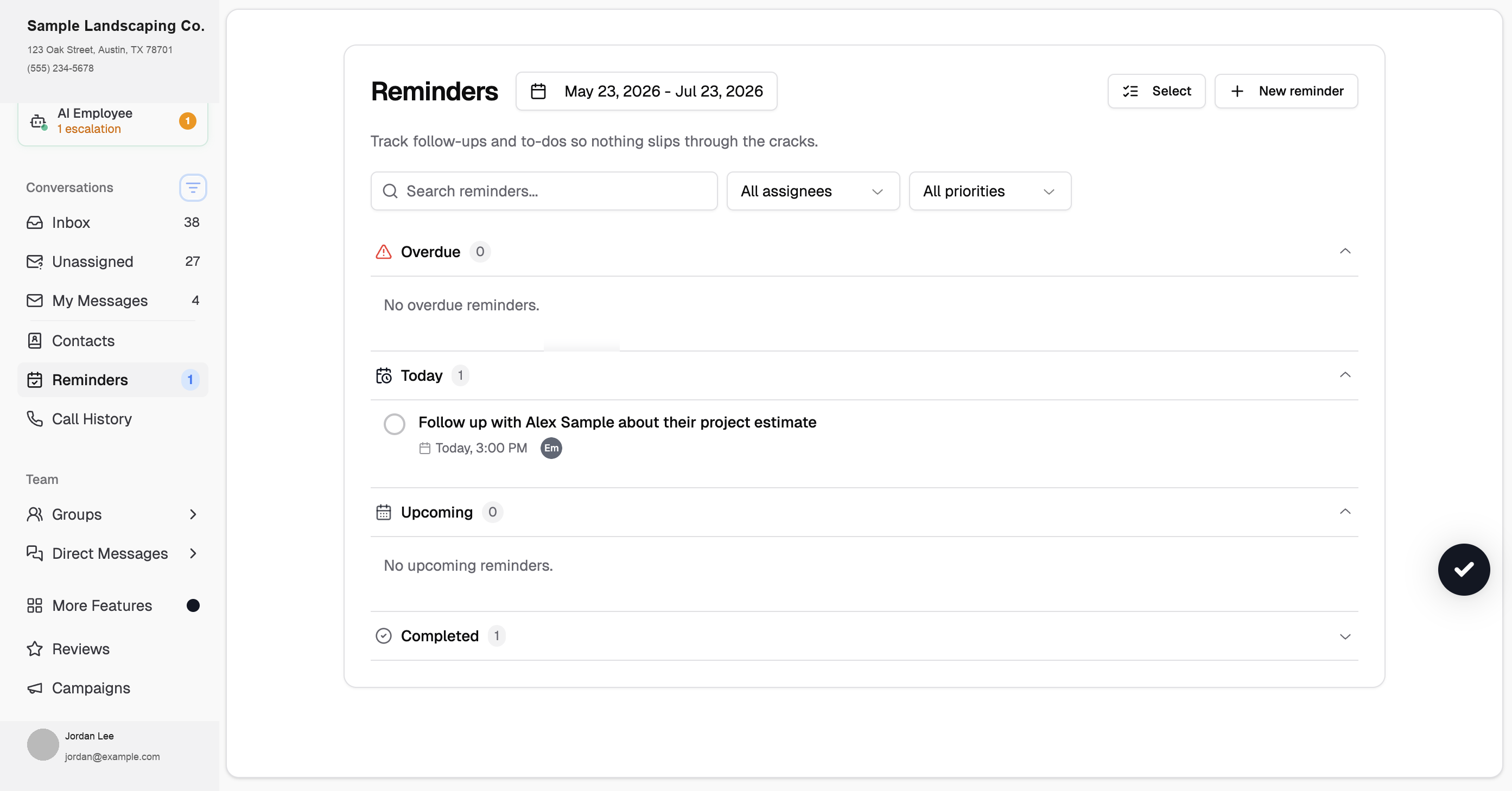The image size is (1512, 791).
Task: Click the AI Employee robot icon
Action: [38, 121]
